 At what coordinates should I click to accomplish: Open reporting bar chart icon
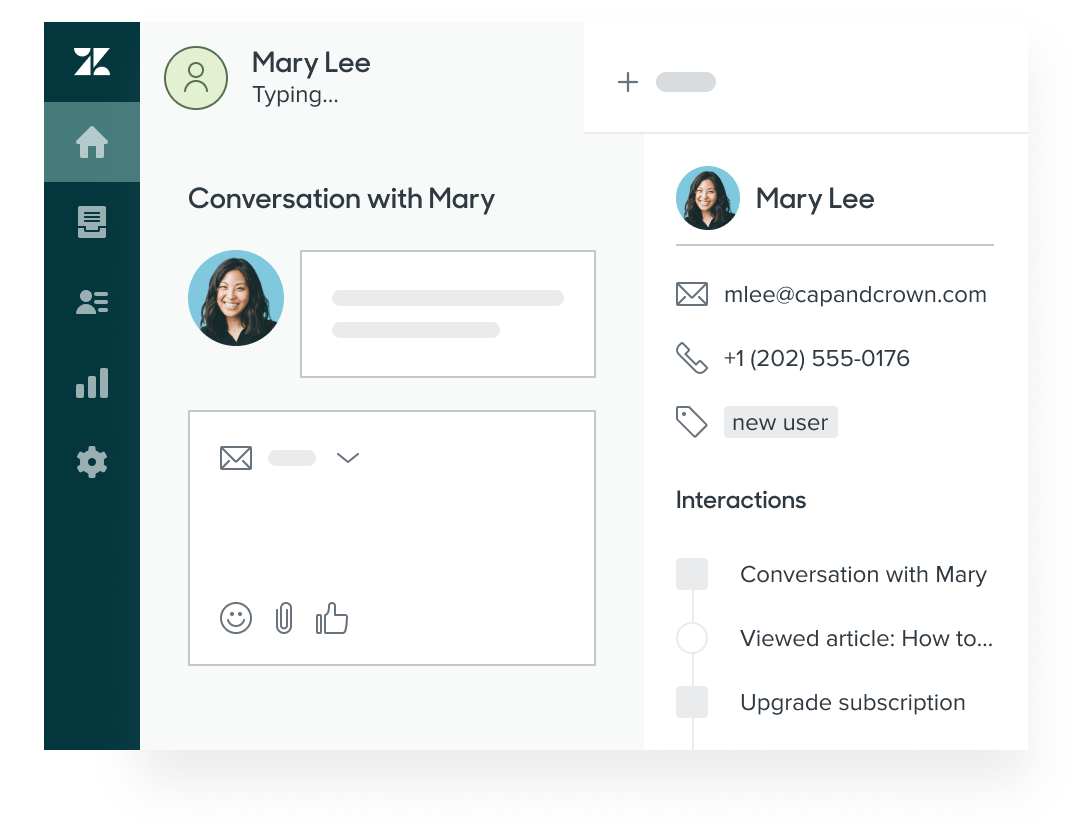click(92, 383)
